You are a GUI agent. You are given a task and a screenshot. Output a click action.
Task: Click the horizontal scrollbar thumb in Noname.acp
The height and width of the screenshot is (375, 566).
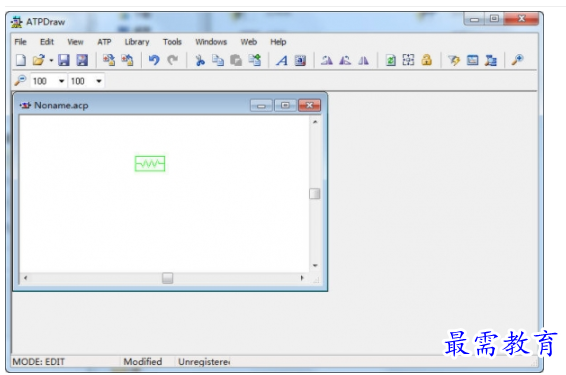(167, 278)
